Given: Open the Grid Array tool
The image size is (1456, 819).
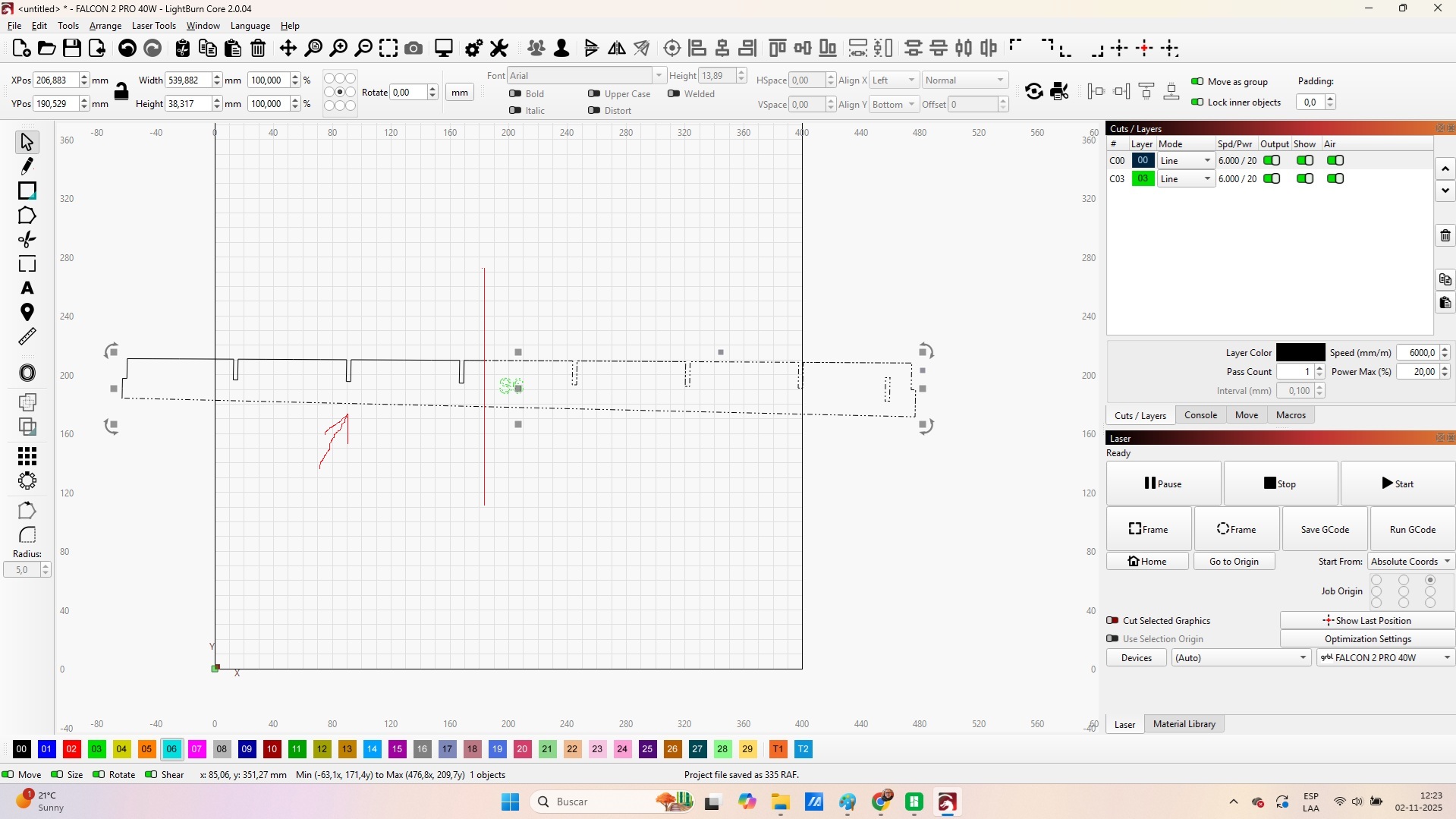Looking at the screenshot, I should pyautogui.click(x=27, y=456).
